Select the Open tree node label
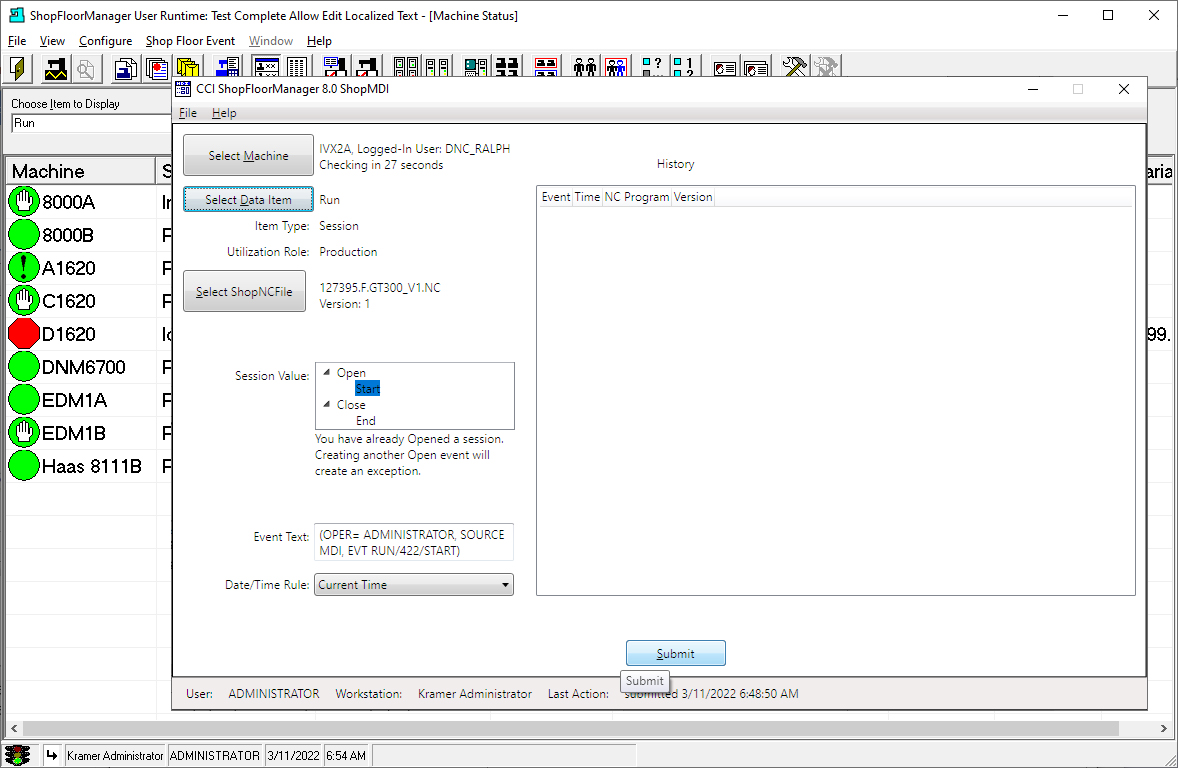The height and width of the screenshot is (768, 1178). (351, 373)
